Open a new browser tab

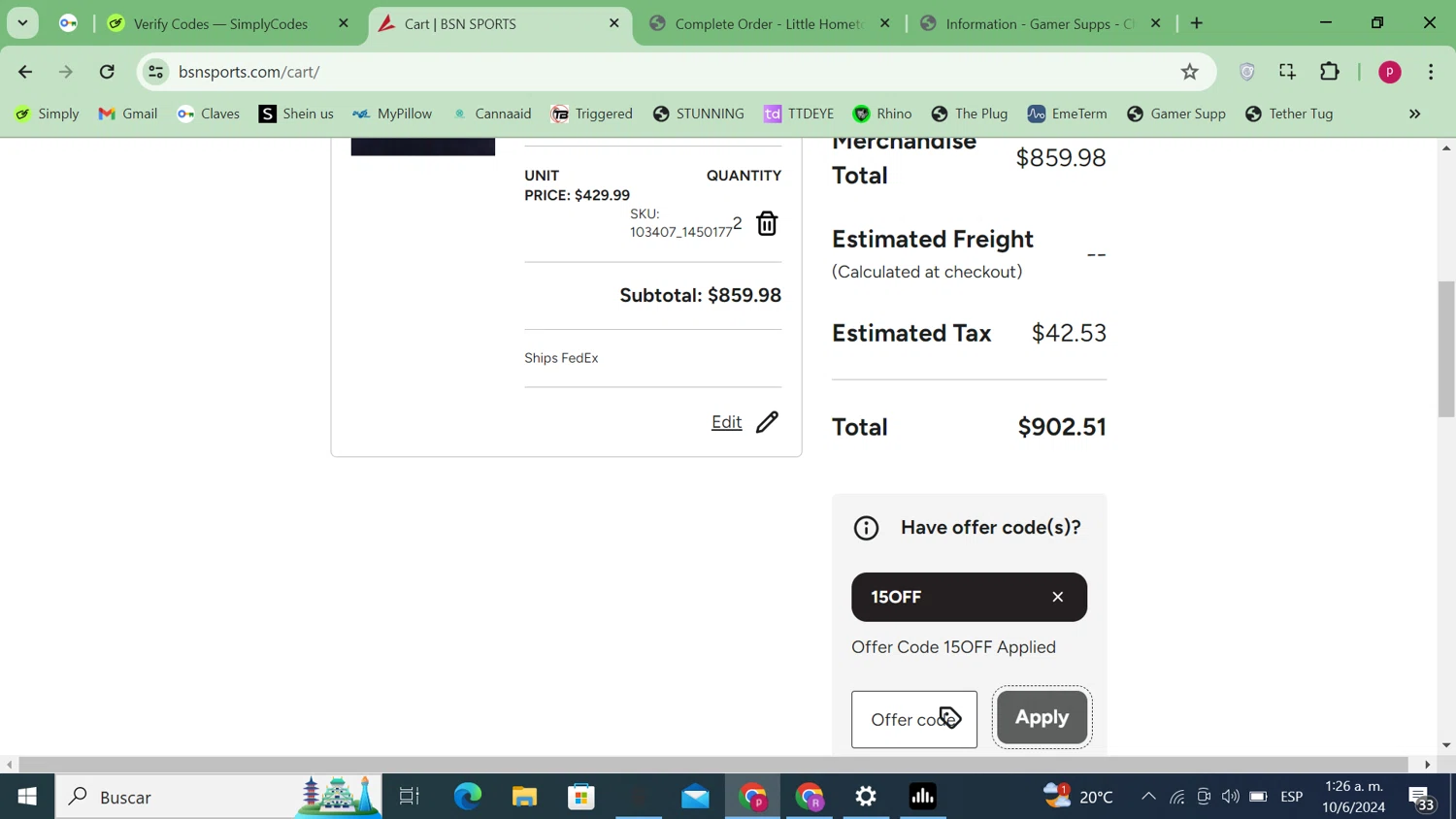tap(1197, 23)
